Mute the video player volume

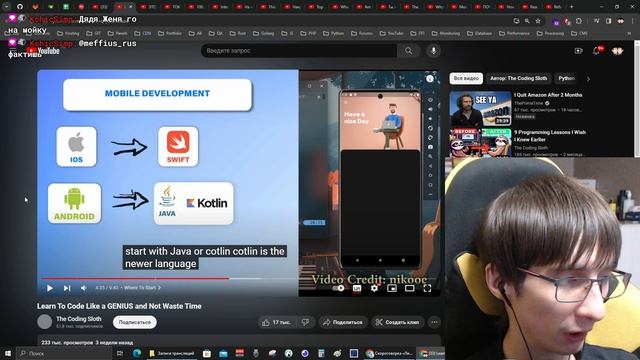coord(84,288)
